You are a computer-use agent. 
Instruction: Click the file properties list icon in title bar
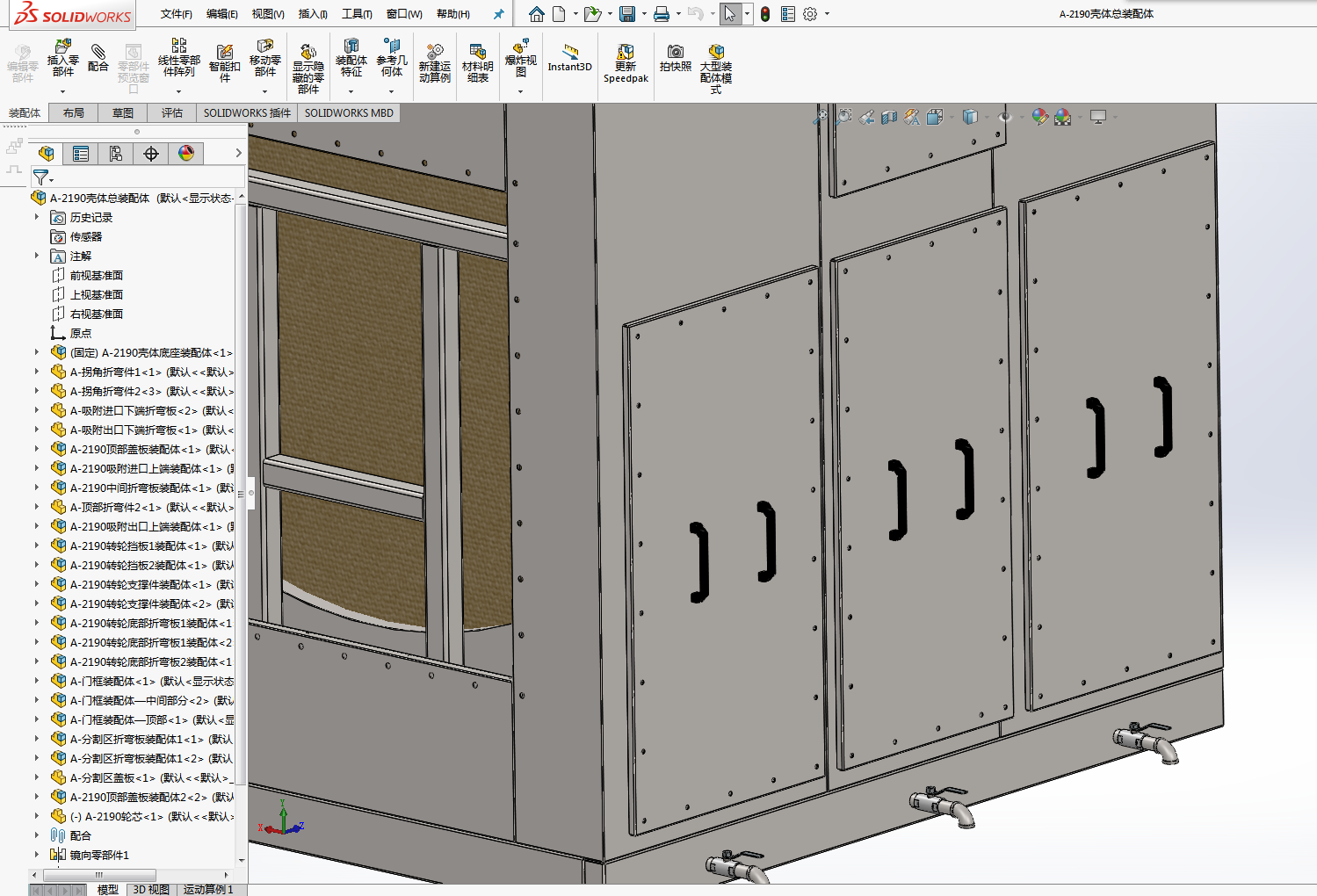point(787,14)
